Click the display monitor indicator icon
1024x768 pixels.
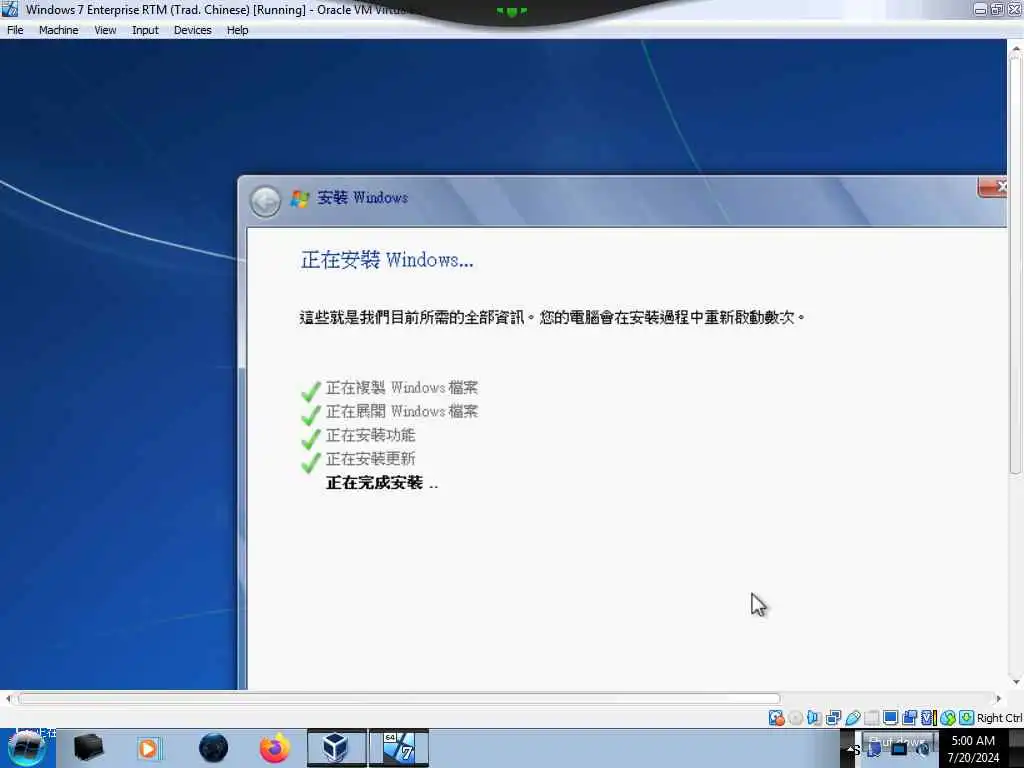pos(890,718)
